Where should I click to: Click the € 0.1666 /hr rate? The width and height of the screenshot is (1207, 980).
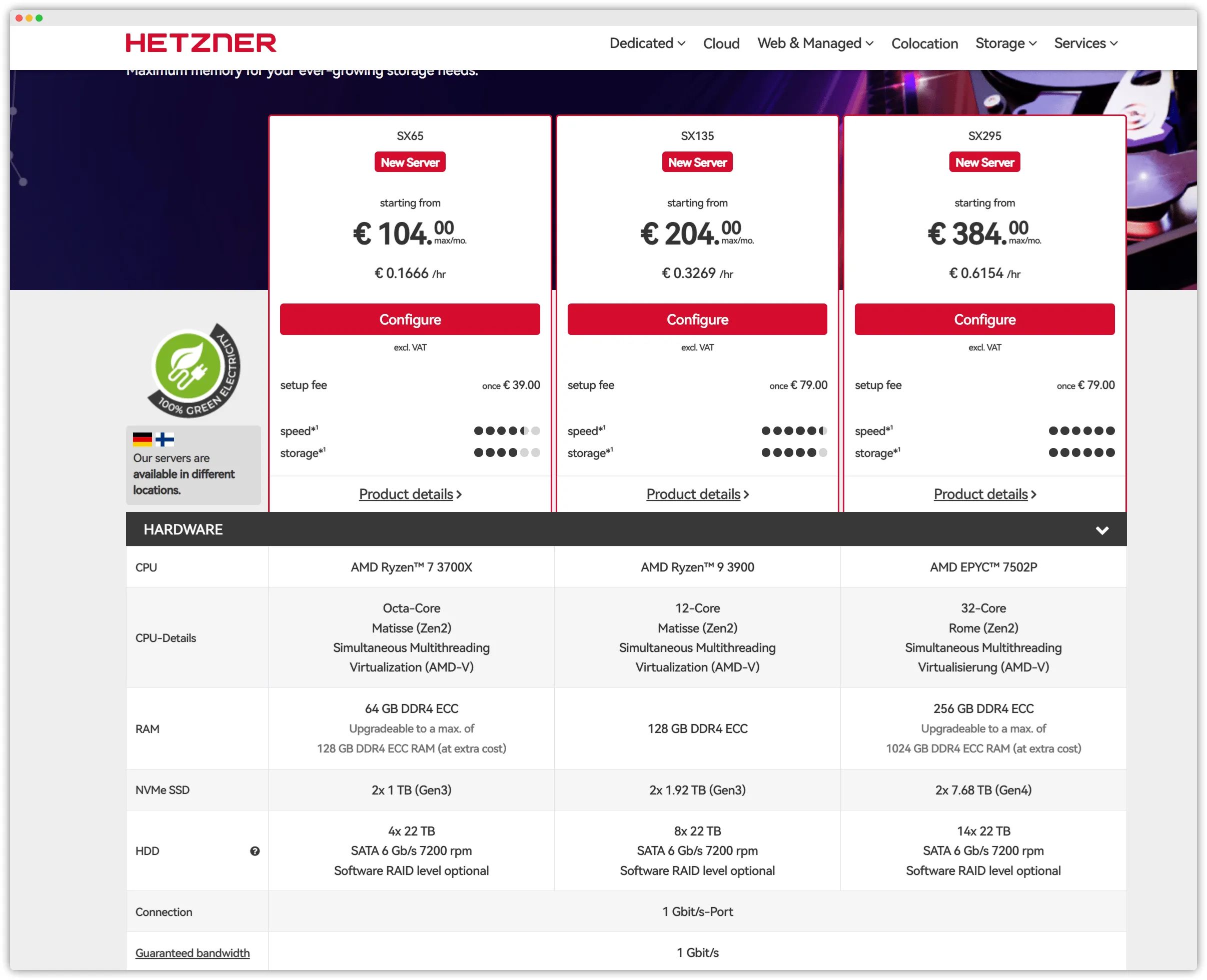410,273
